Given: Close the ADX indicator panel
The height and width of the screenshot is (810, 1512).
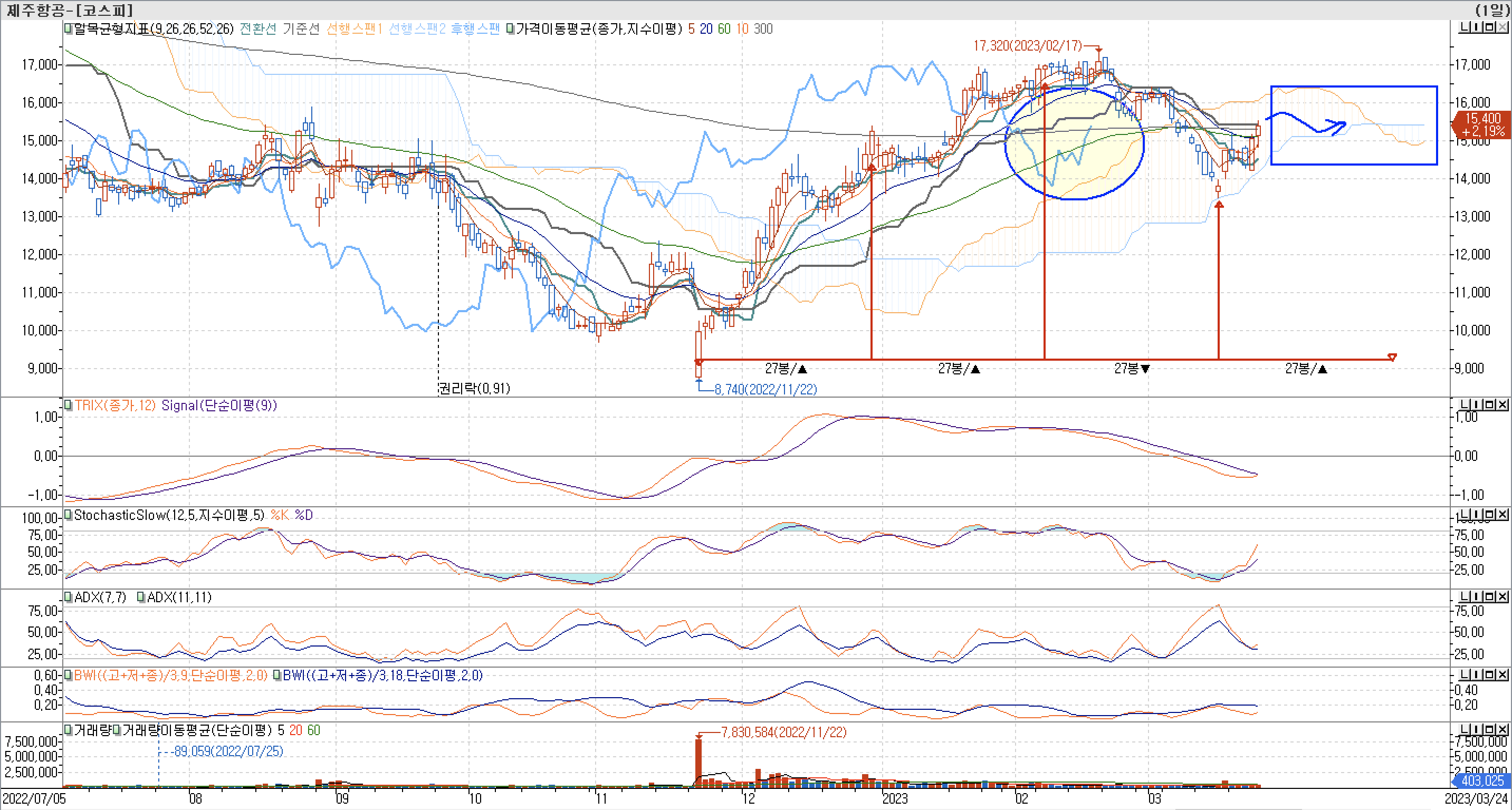Looking at the screenshot, I should (x=1503, y=596).
